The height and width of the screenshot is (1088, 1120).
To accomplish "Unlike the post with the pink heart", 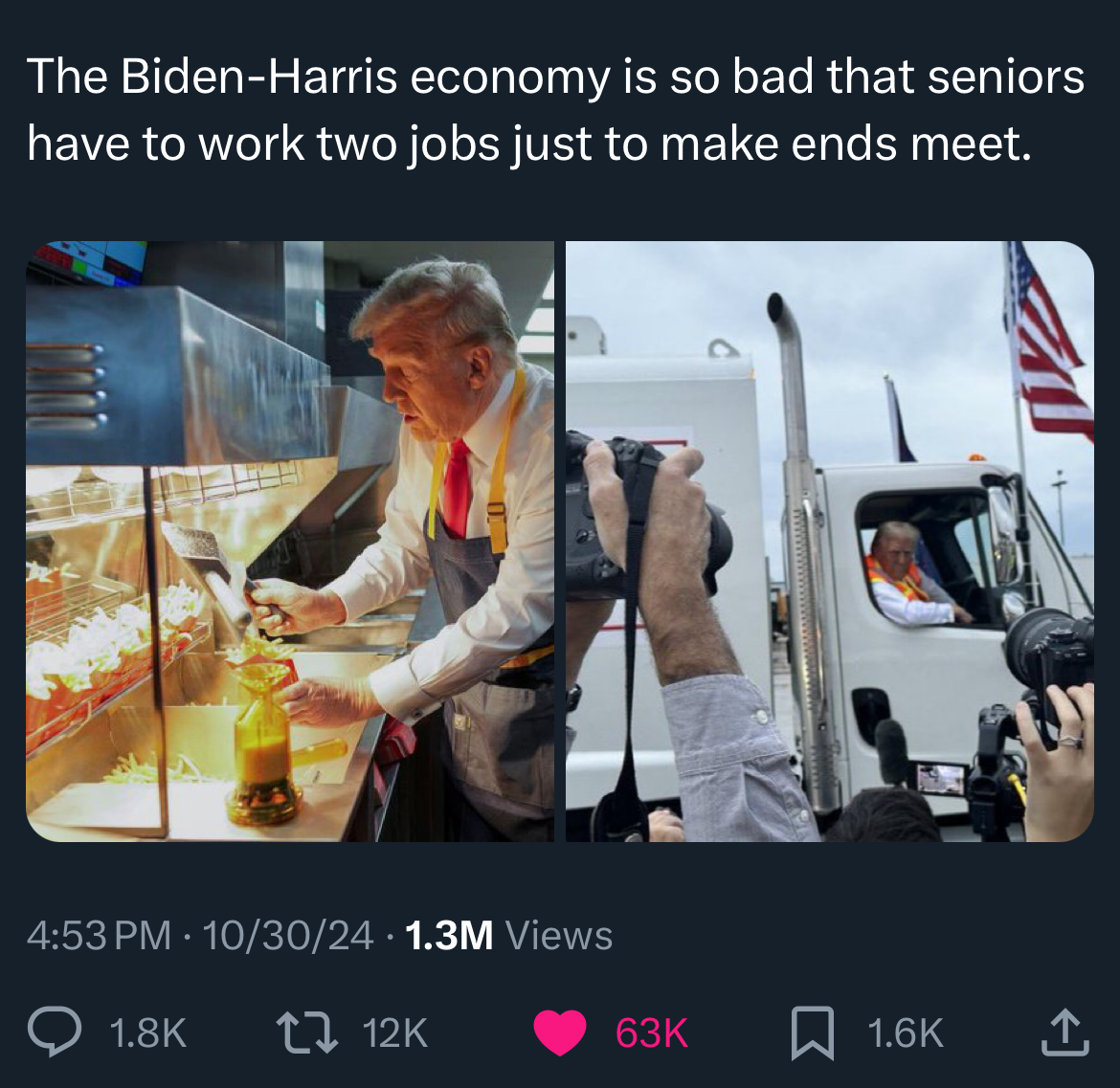I will pyautogui.click(x=560, y=1032).
